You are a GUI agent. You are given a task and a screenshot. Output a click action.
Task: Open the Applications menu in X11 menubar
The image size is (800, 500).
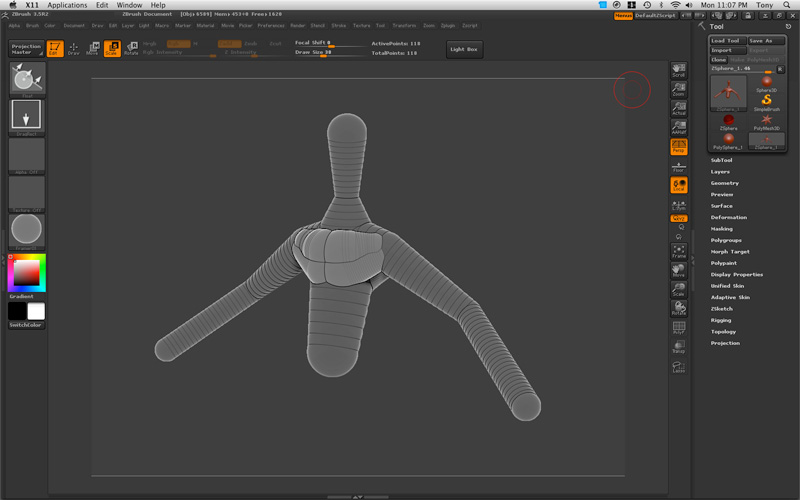point(67,5)
